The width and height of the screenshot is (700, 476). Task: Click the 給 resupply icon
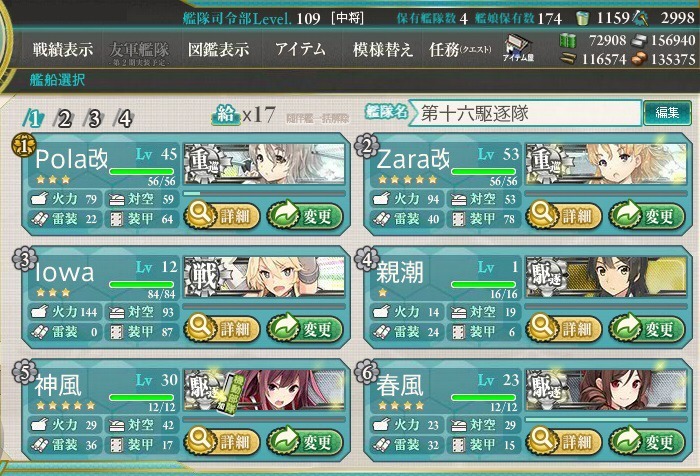pyautogui.click(x=225, y=115)
